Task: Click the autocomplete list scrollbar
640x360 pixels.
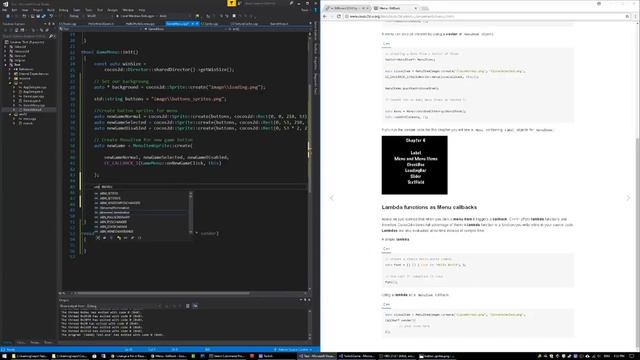Action: pos(191,212)
